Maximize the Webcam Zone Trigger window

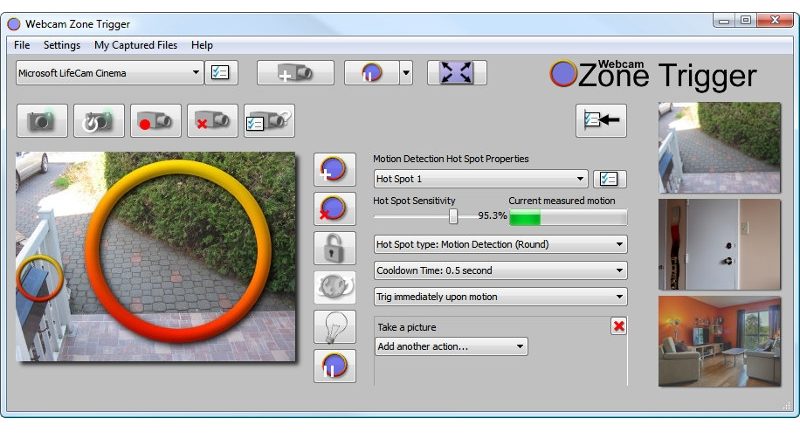coord(746,21)
